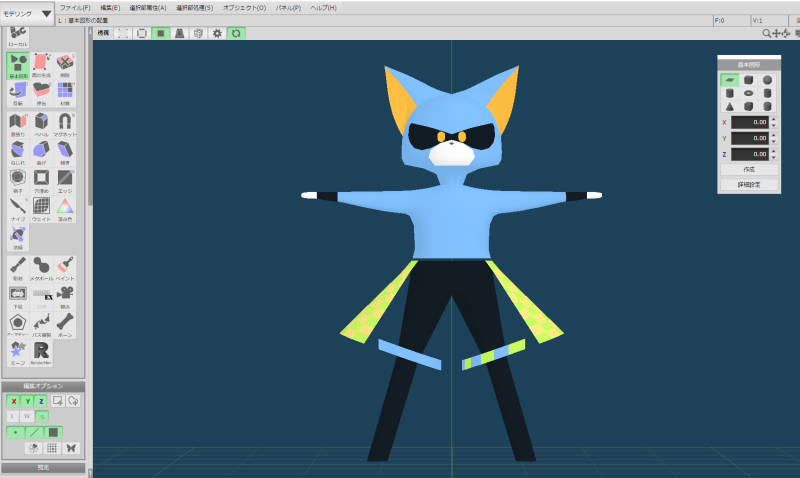Select the ベベル (bevel) tool
Image resolution: width=800 pixels, height=478 pixels.
pos(41,125)
